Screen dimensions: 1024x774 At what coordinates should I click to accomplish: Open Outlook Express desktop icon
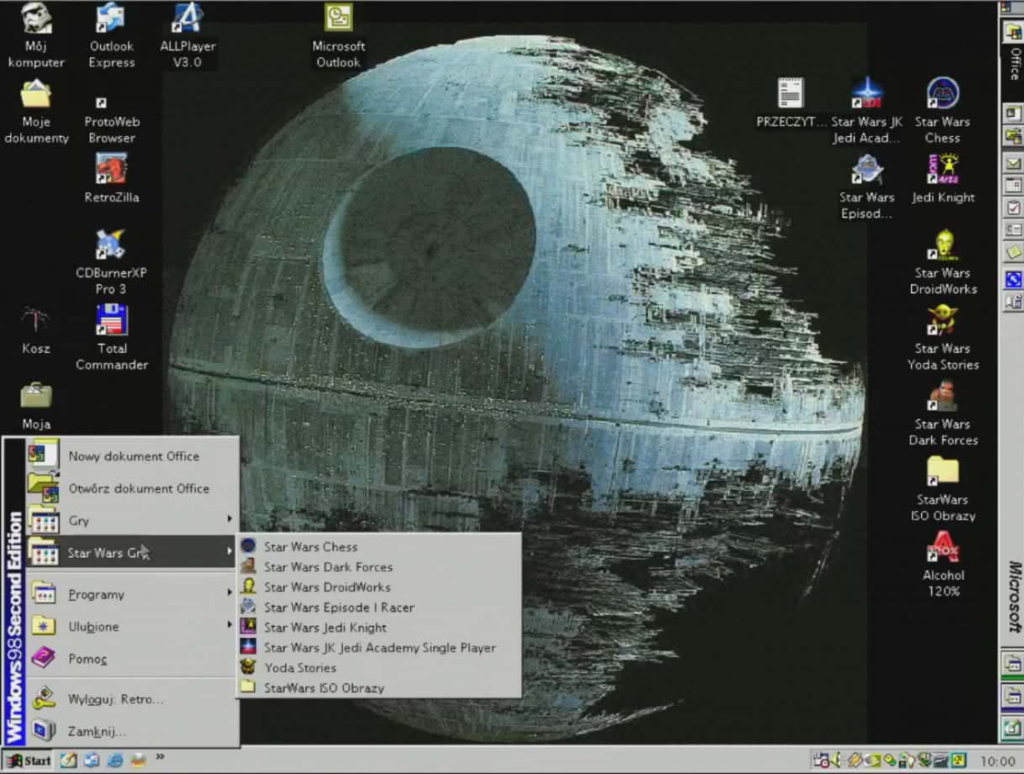[x=111, y=36]
